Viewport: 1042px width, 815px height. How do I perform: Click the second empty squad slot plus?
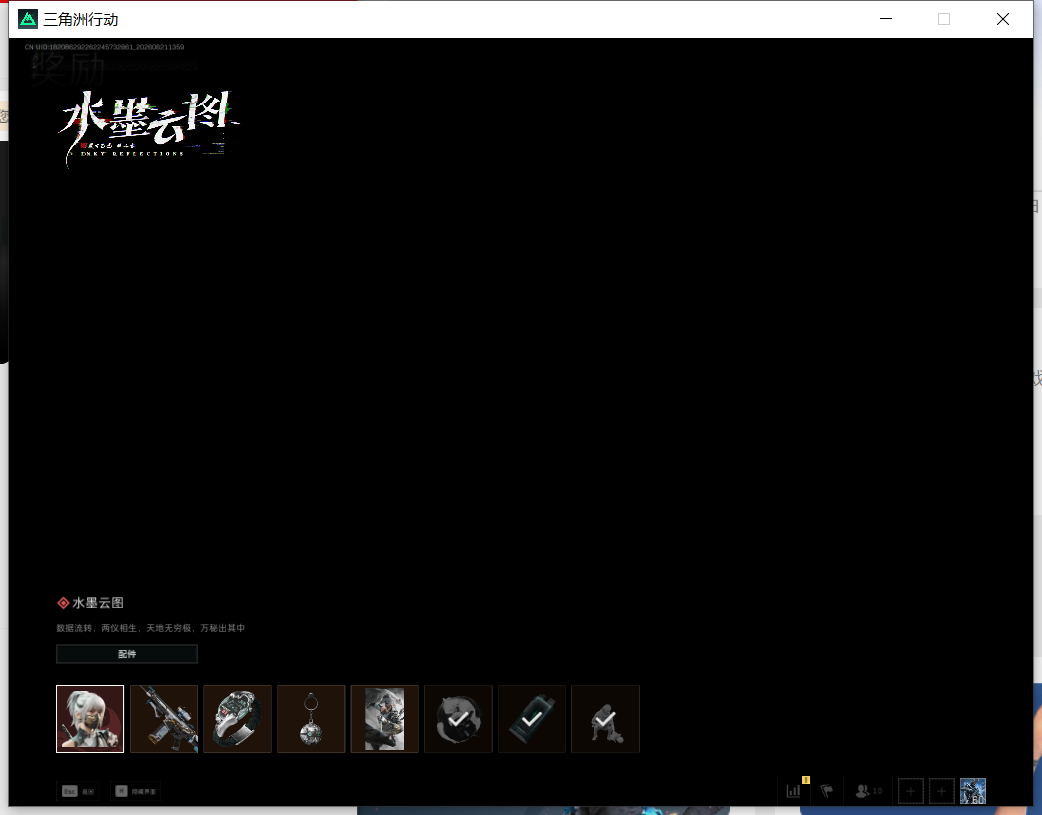coord(941,791)
